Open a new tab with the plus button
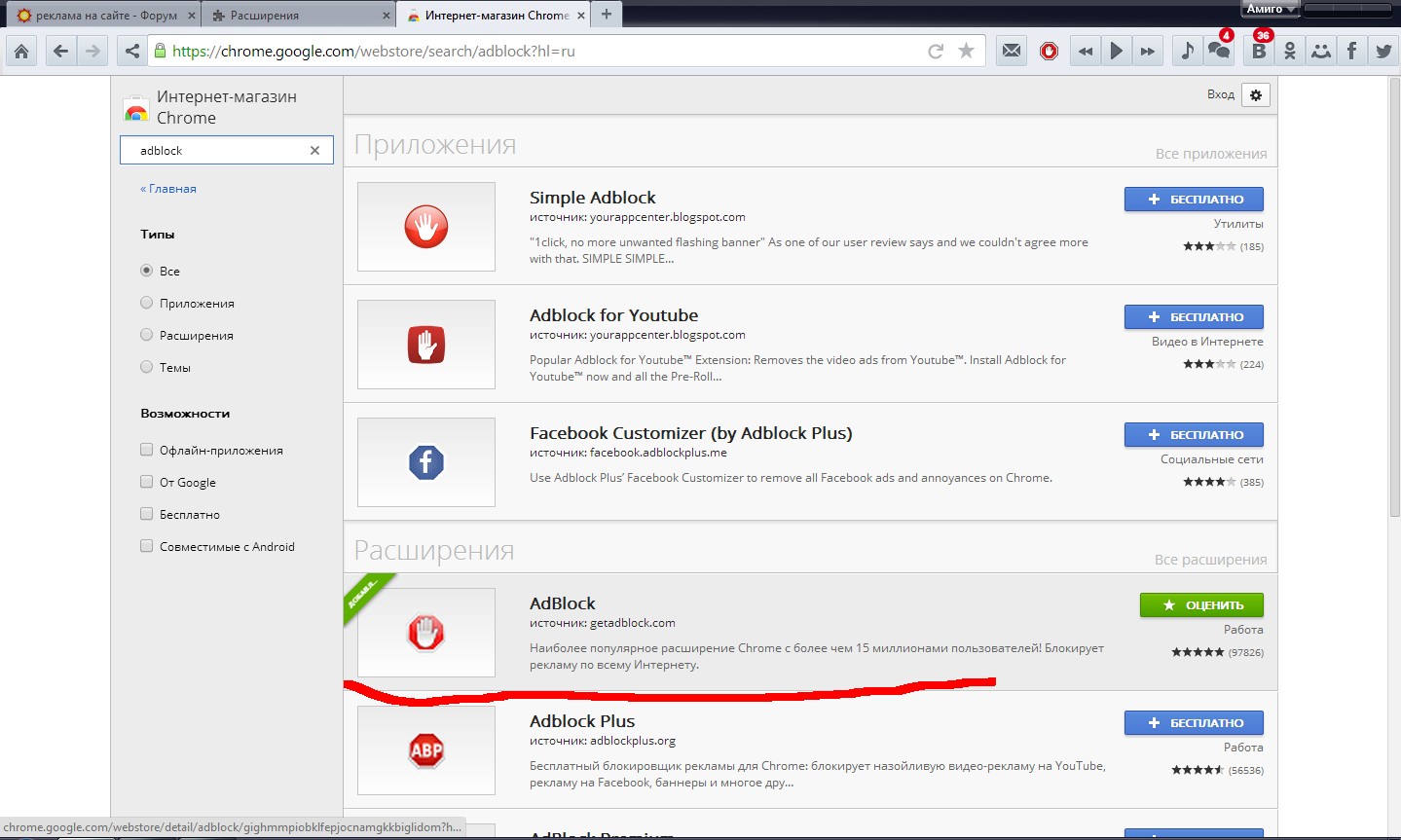1401x840 pixels. [x=607, y=15]
